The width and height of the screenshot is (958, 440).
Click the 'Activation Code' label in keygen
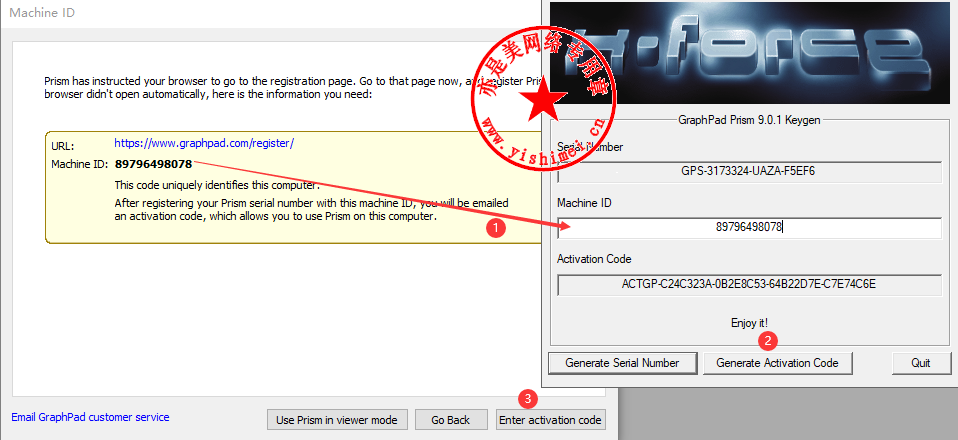[x=594, y=259]
